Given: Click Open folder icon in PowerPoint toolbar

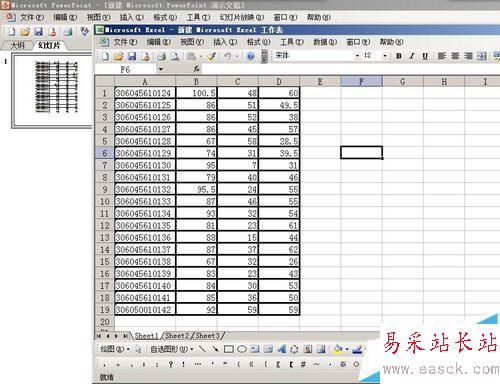Looking at the screenshot, I should (x=25, y=32).
